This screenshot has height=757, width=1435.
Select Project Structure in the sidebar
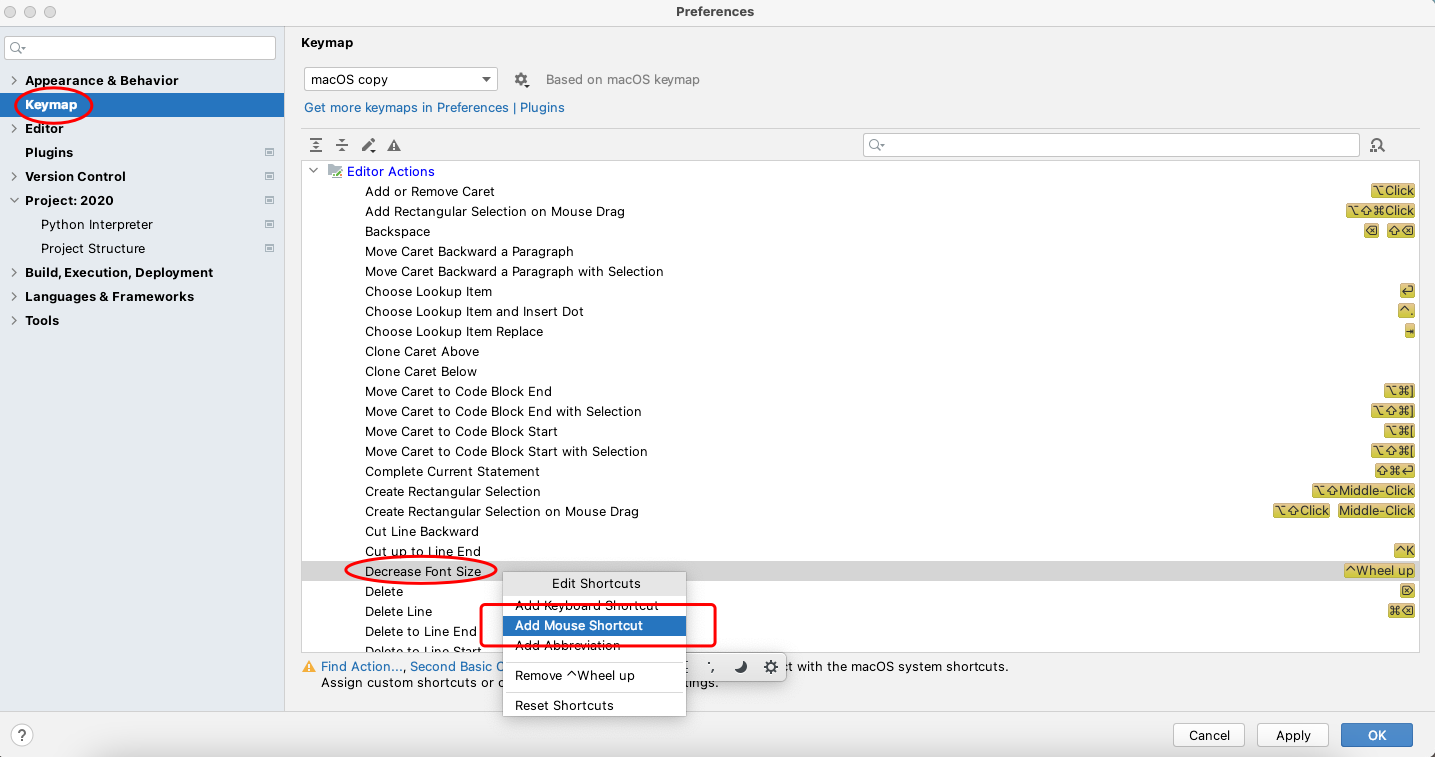point(142,248)
